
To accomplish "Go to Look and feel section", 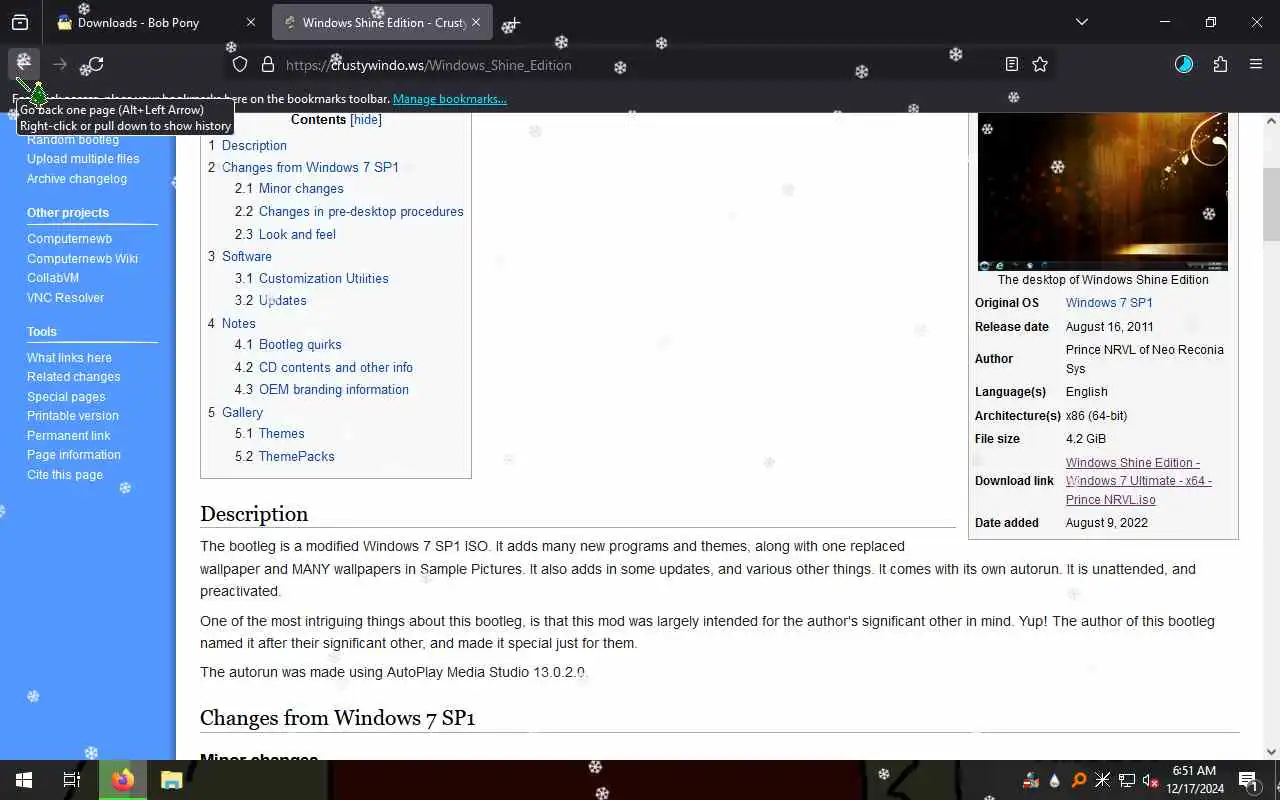I will click(x=297, y=234).
